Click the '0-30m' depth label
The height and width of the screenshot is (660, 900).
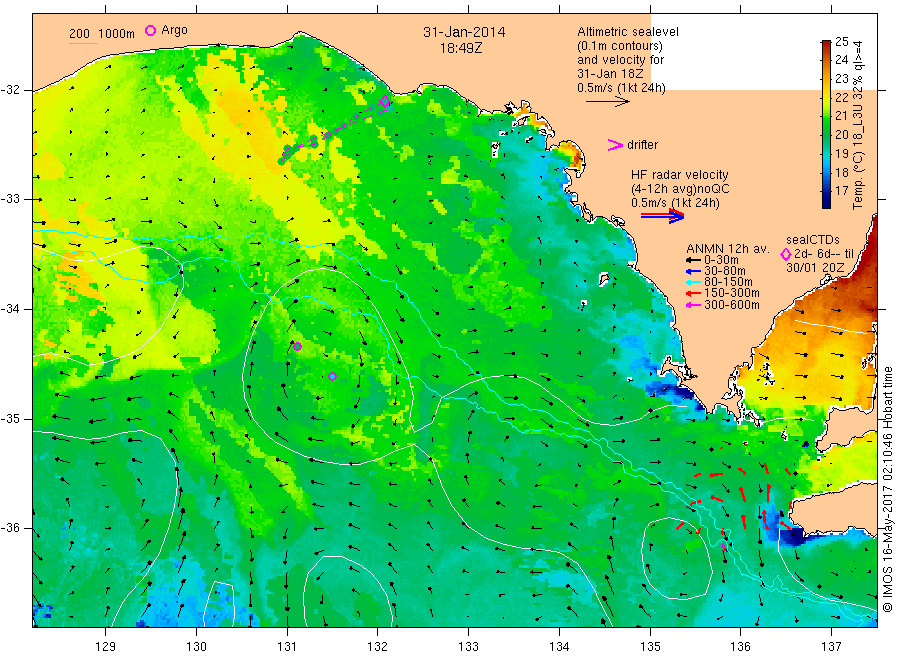click(721, 260)
